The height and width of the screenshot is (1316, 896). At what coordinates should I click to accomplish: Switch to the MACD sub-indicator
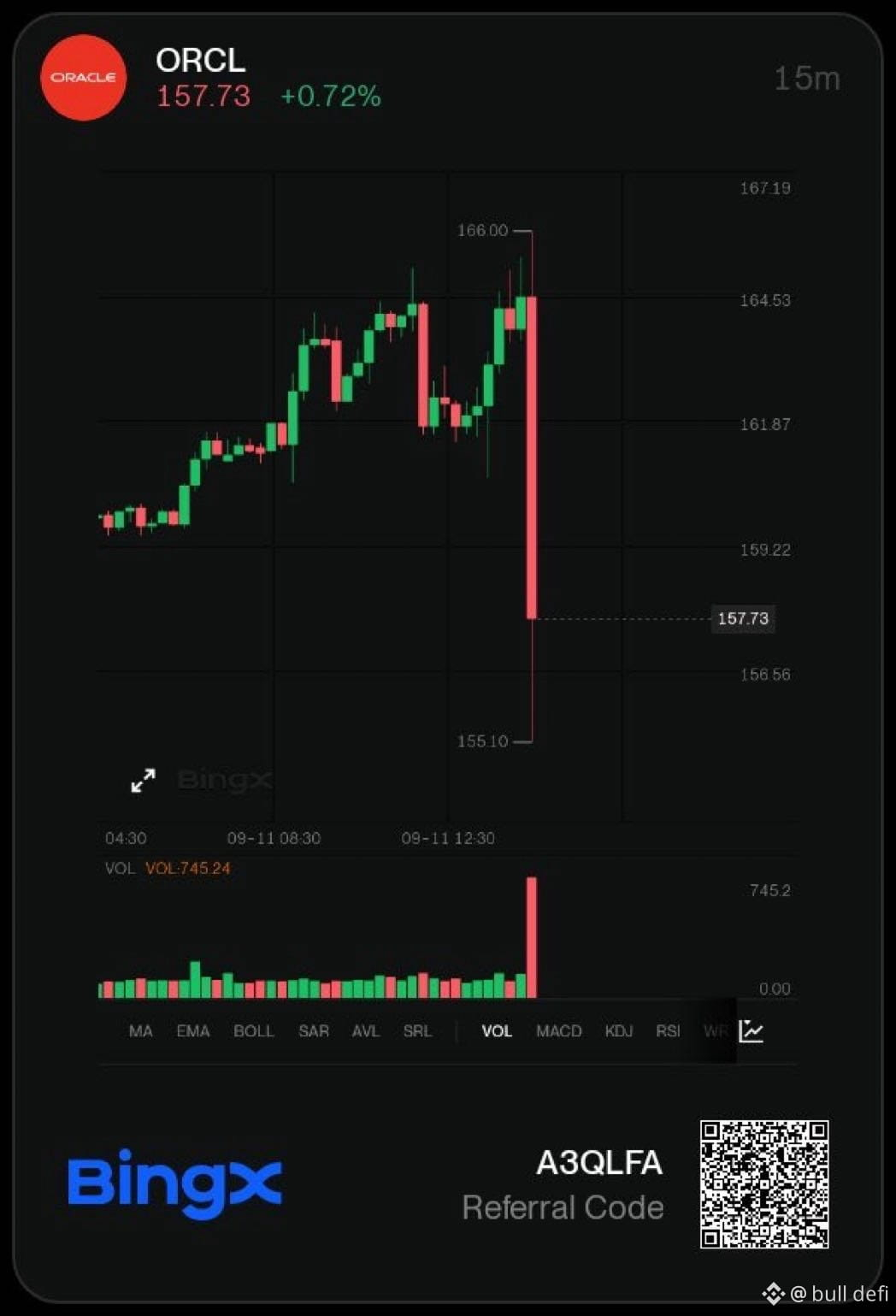559,1031
